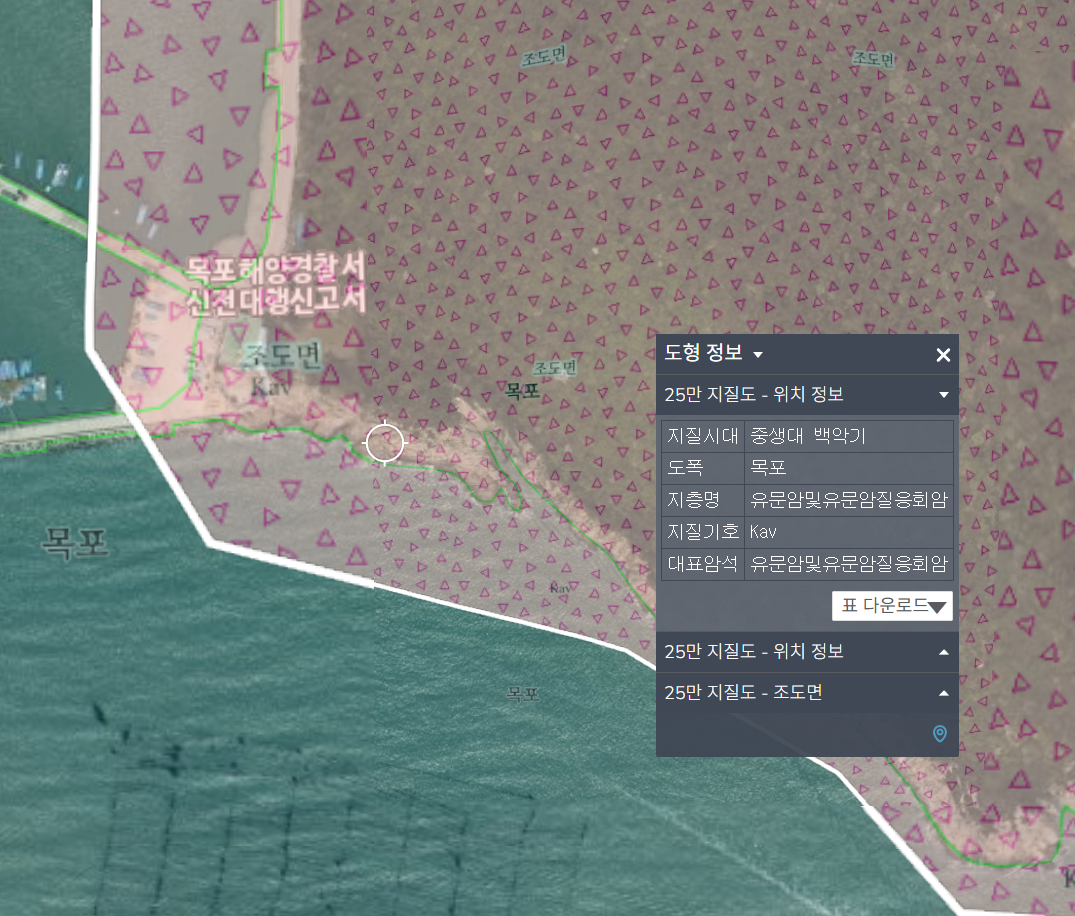Expand the collapsed 25만 지질도 - 위치 정보 section
The image size is (1075, 916).
coord(942,652)
